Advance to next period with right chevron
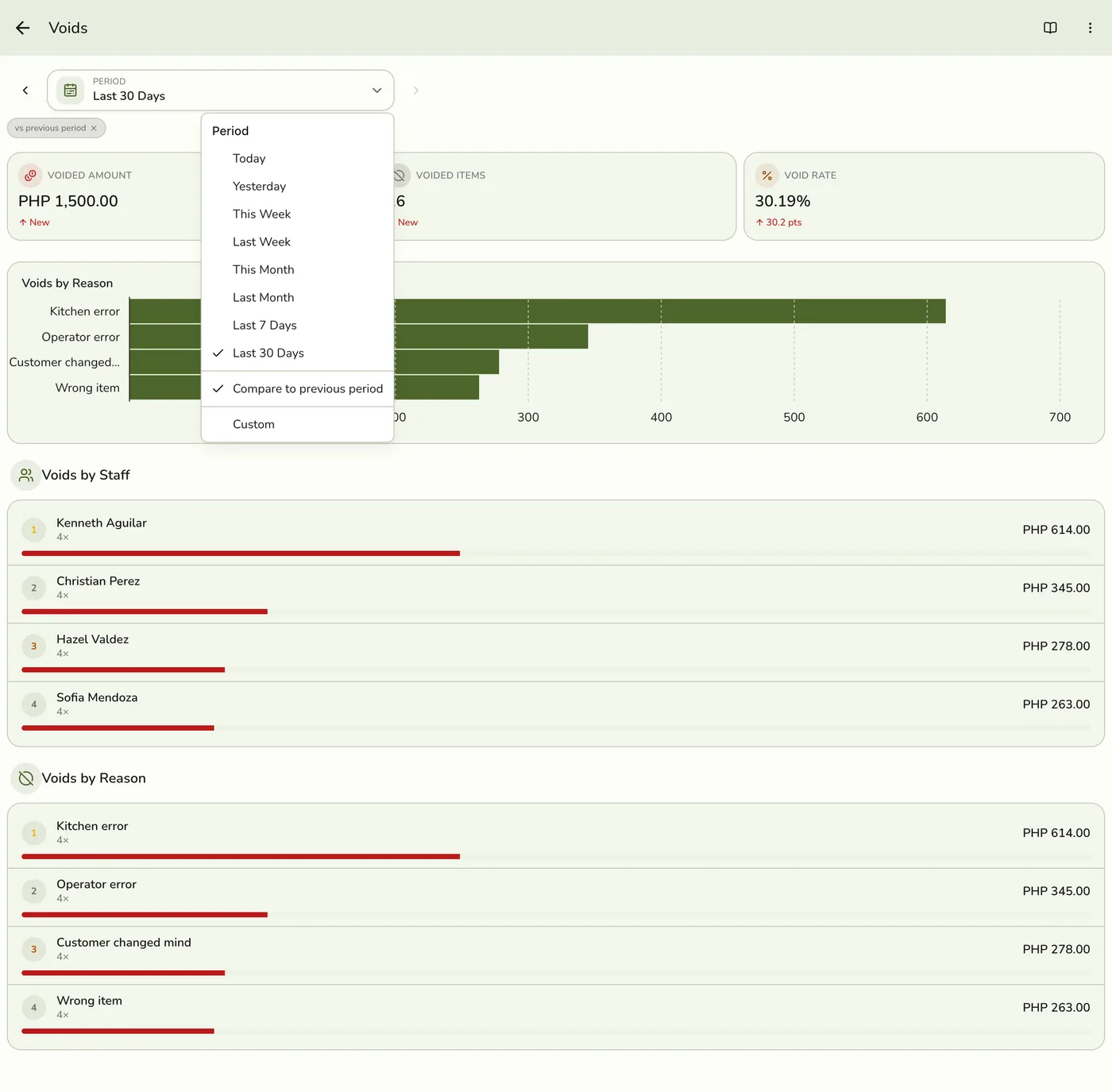 pos(415,91)
